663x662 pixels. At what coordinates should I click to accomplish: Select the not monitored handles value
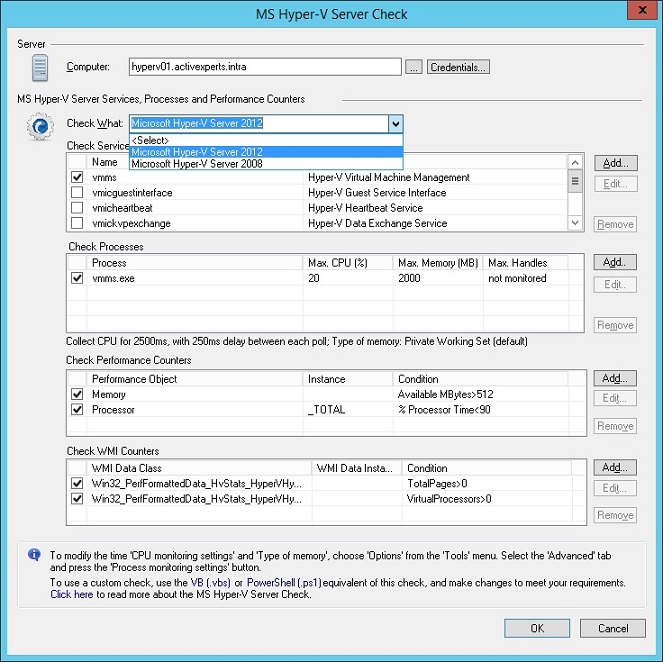coord(517,278)
